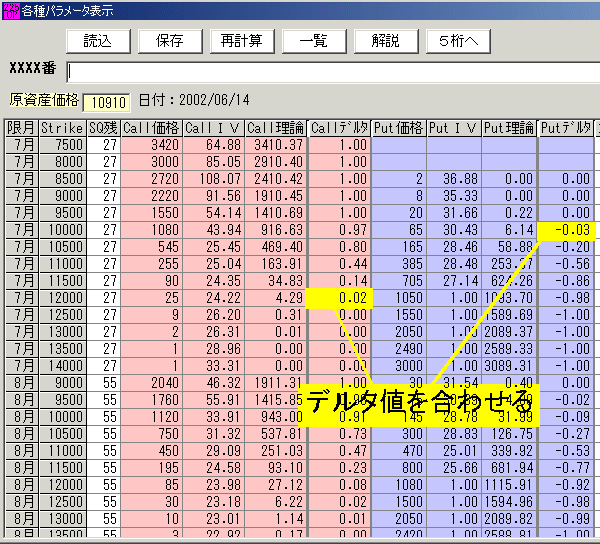This screenshot has height=544, width=600.
Task: Select the Call理論 column header
Action: pos(276,128)
